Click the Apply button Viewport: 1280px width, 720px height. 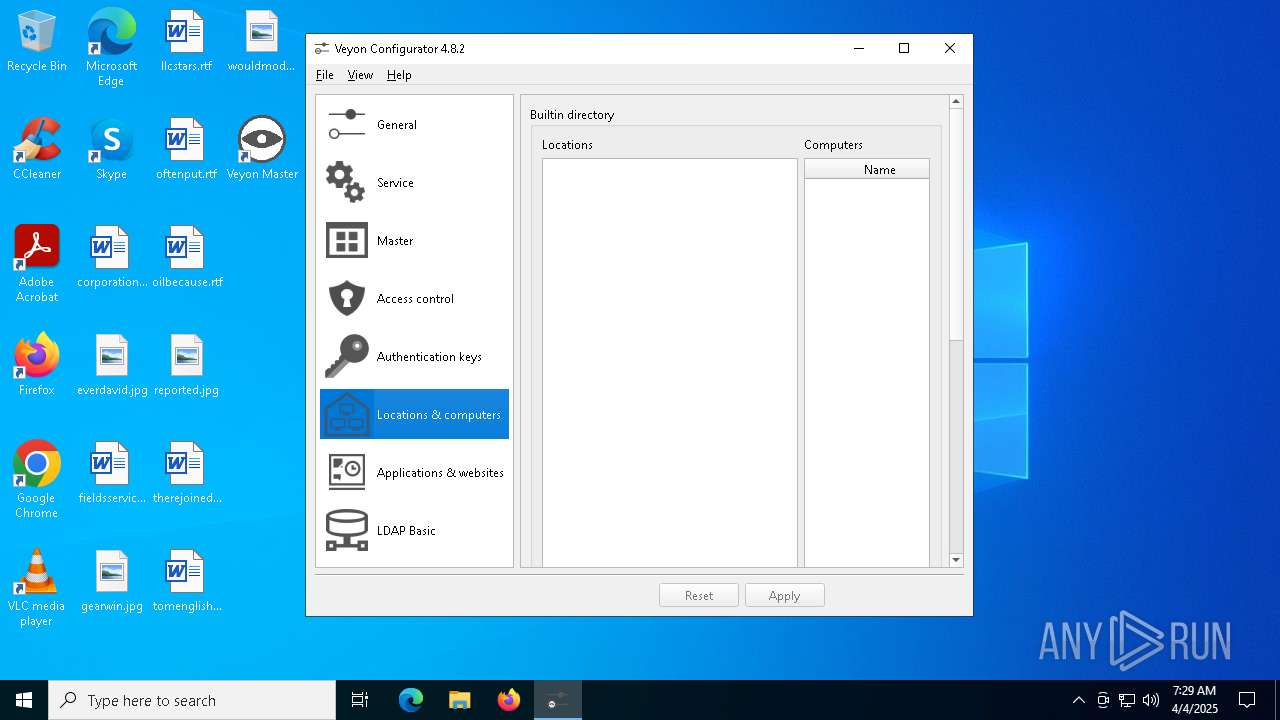tap(785, 595)
